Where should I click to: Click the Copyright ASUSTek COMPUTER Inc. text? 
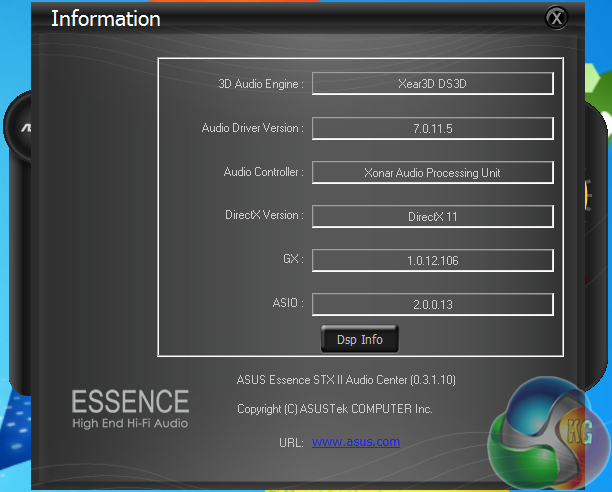tap(334, 409)
